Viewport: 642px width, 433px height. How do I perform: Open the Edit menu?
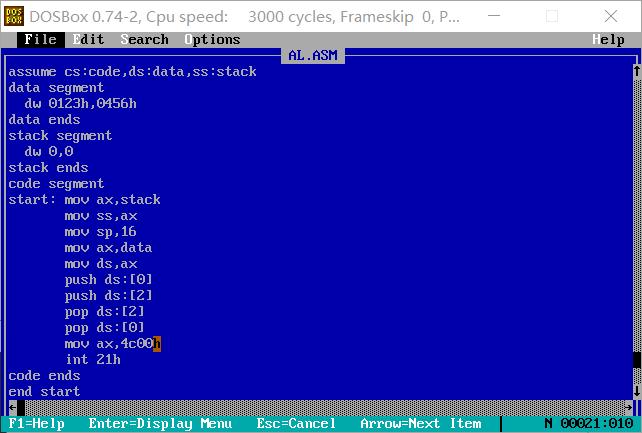(88, 39)
